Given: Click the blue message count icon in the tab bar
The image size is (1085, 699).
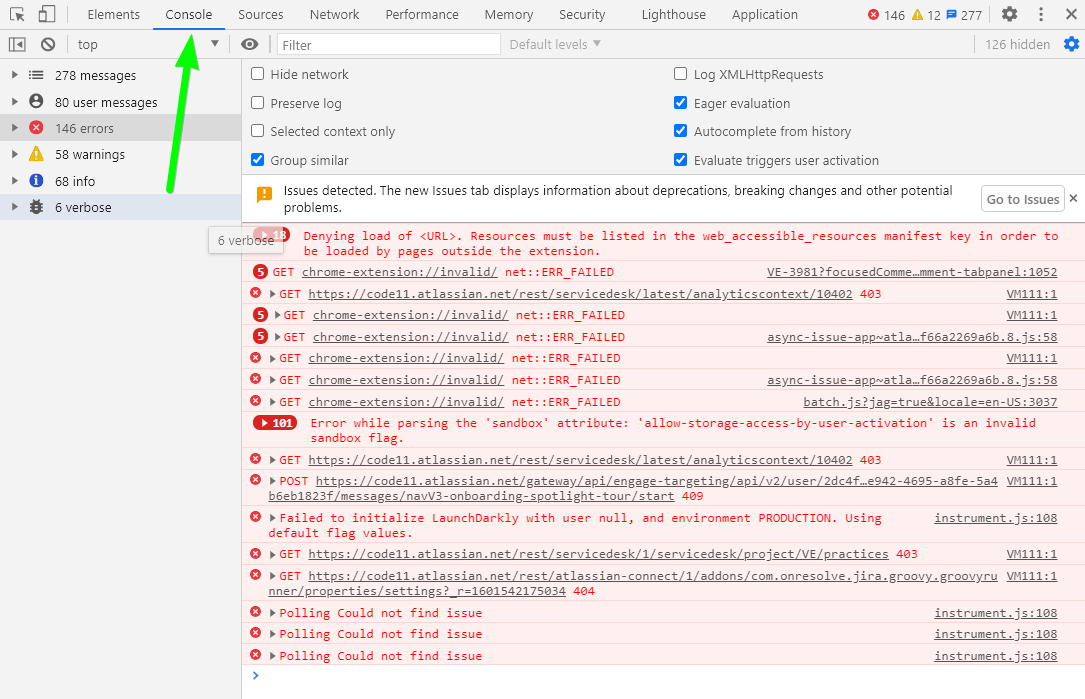Looking at the screenshot, I should pyautogui.click(x=951, y=15).
